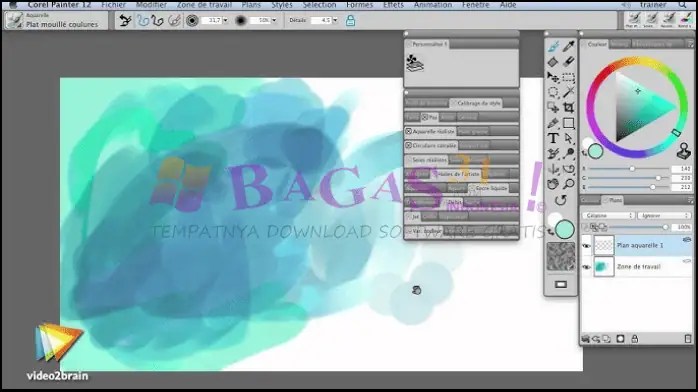Image resolution: width=698 pixels, height=392 pixels.
Task: Click the freehand stroke icon in property bar
Action: 142,20
